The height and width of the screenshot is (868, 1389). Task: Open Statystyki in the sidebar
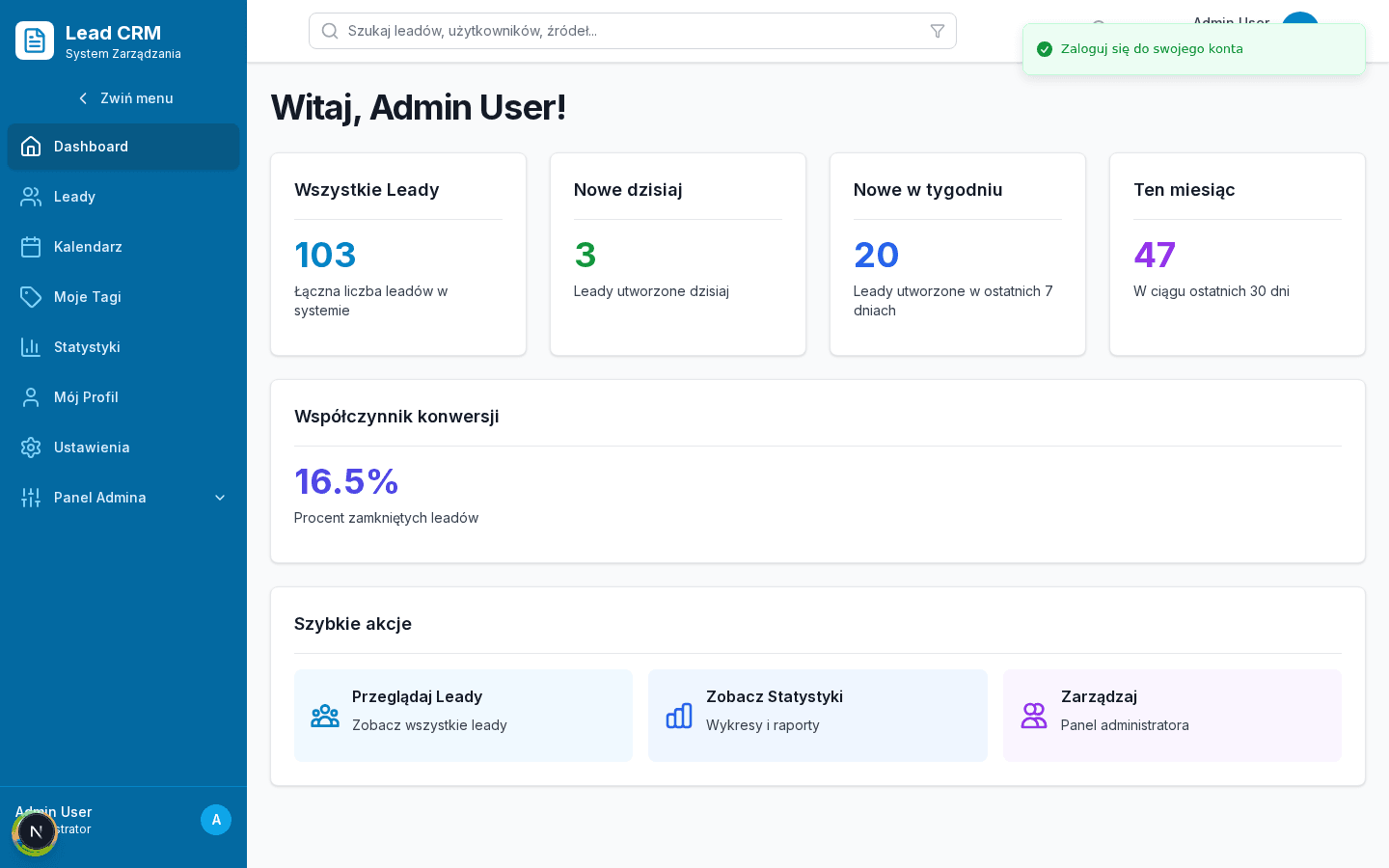123,347
